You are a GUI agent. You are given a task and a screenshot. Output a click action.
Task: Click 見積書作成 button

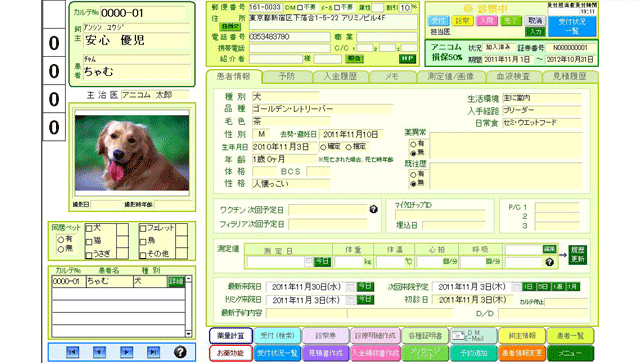tap(326, 353)
